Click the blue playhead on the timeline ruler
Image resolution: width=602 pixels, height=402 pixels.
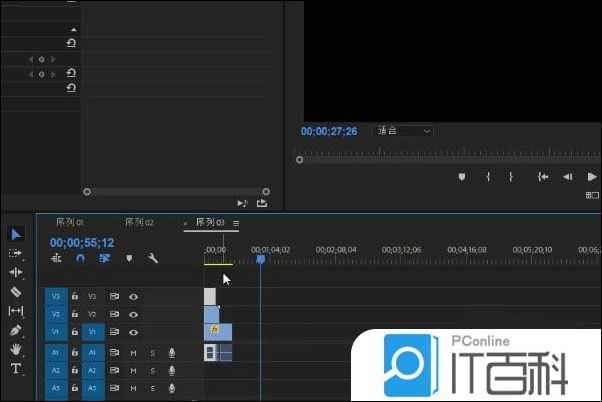tap(260, 259)
